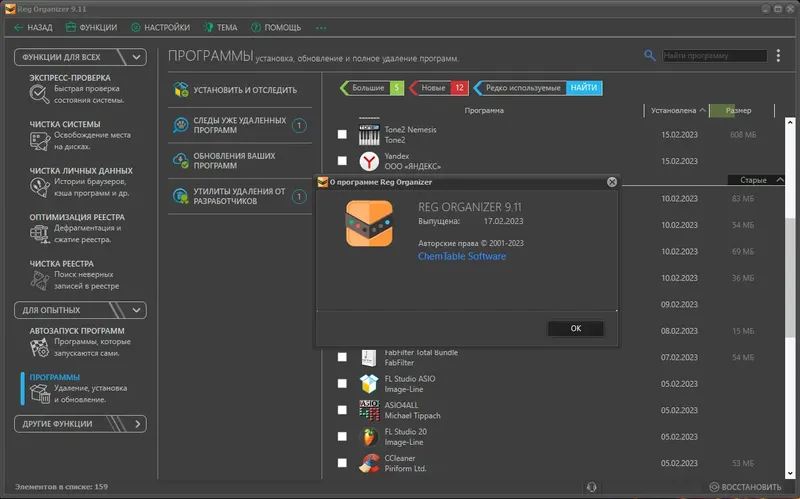Filter by Большие programs tag

click(x=372, y=88)
